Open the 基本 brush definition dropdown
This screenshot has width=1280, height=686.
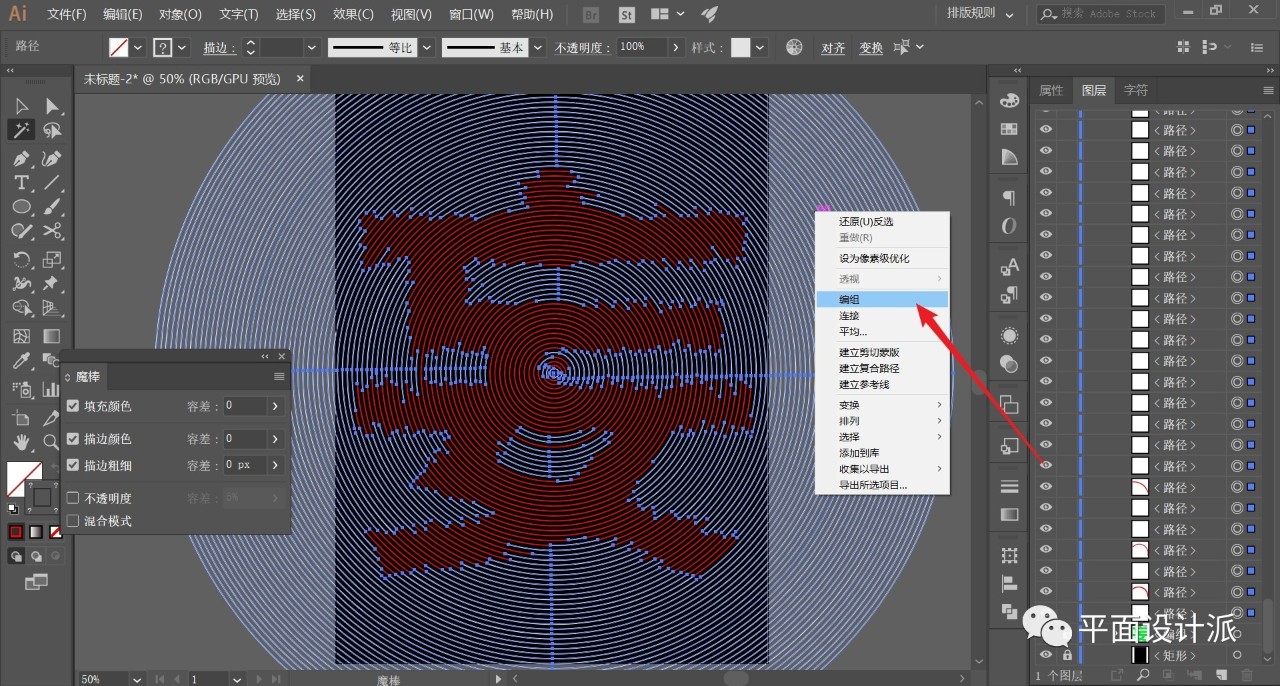coord(539,47)
